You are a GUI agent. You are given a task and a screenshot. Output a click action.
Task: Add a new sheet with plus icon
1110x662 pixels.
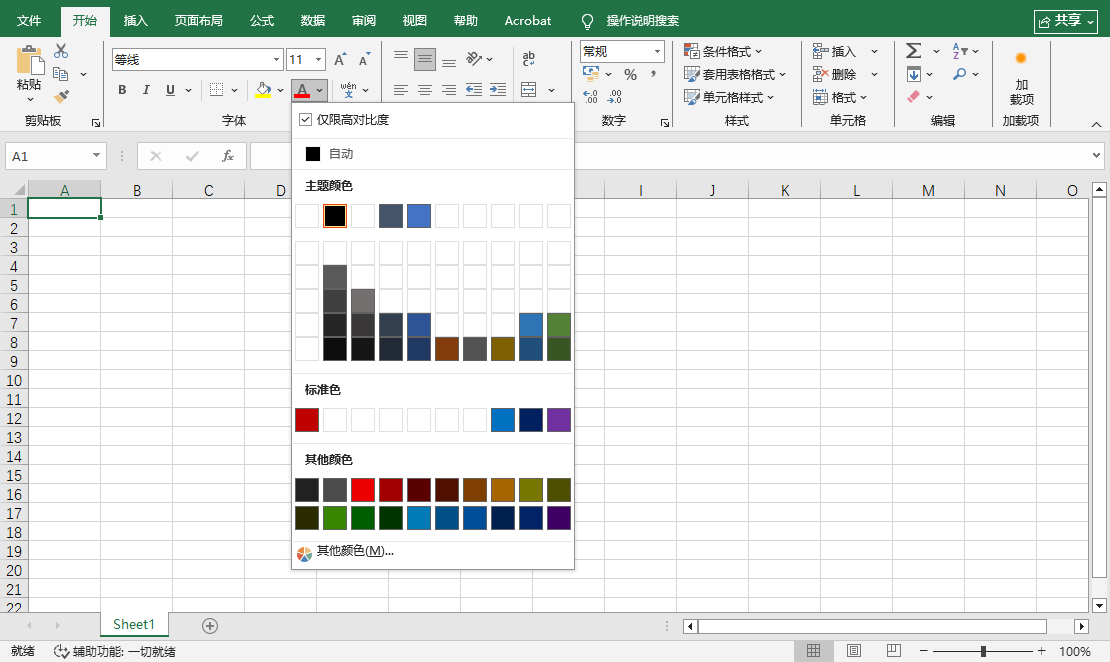click(210, 625)
